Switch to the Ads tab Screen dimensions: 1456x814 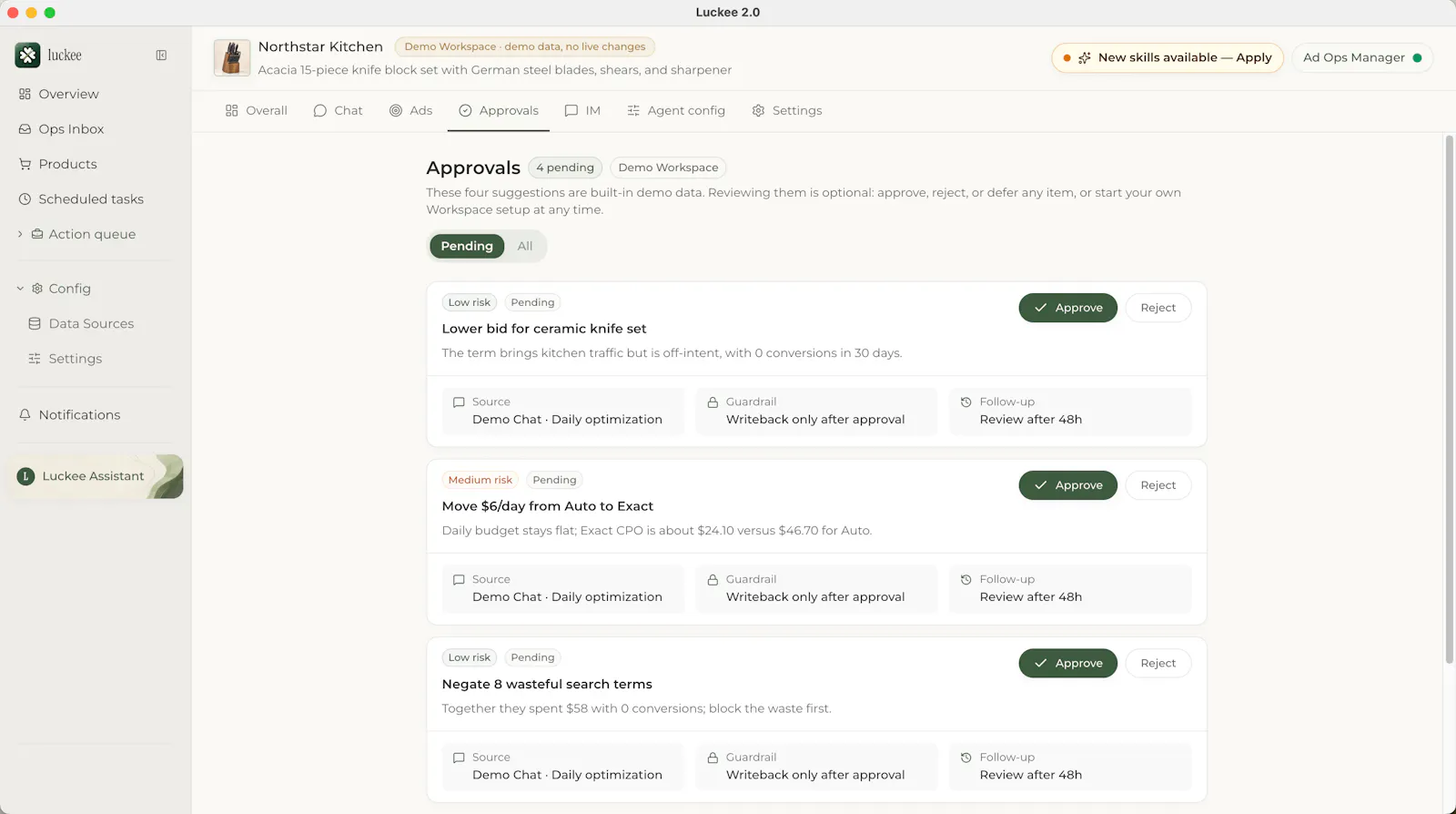click(410, 110)
